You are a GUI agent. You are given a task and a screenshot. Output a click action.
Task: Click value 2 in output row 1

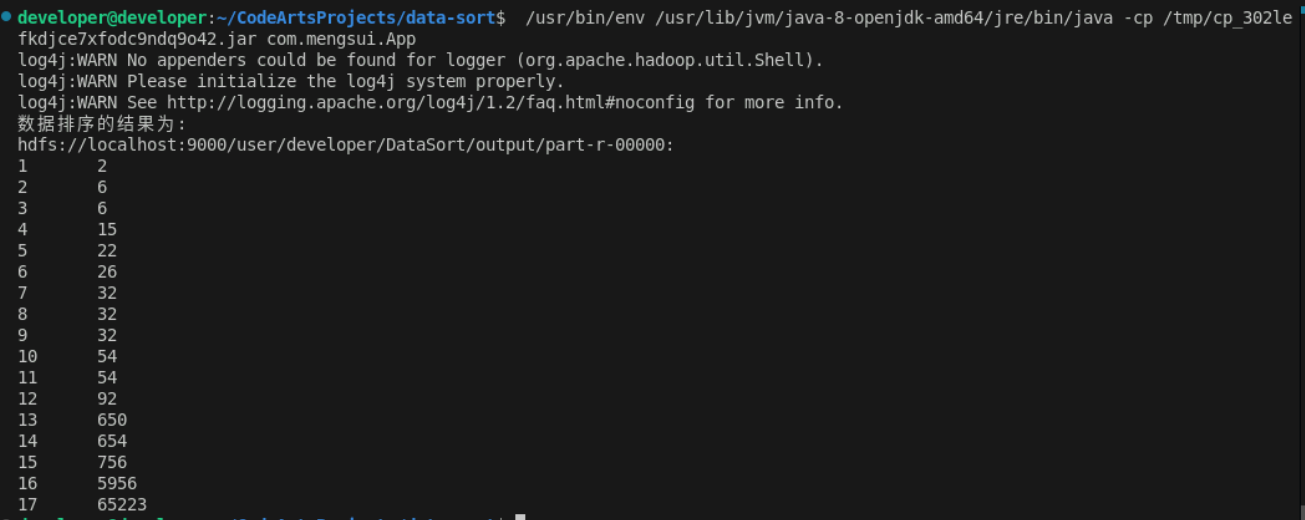(x=102, y=167)
